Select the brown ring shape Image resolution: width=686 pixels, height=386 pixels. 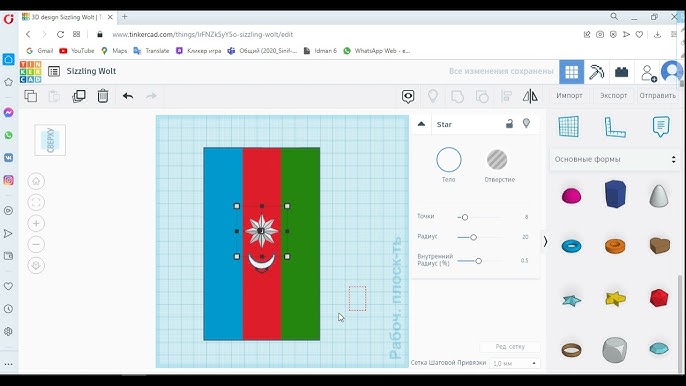pyautogui.click(x=571, y=350)
